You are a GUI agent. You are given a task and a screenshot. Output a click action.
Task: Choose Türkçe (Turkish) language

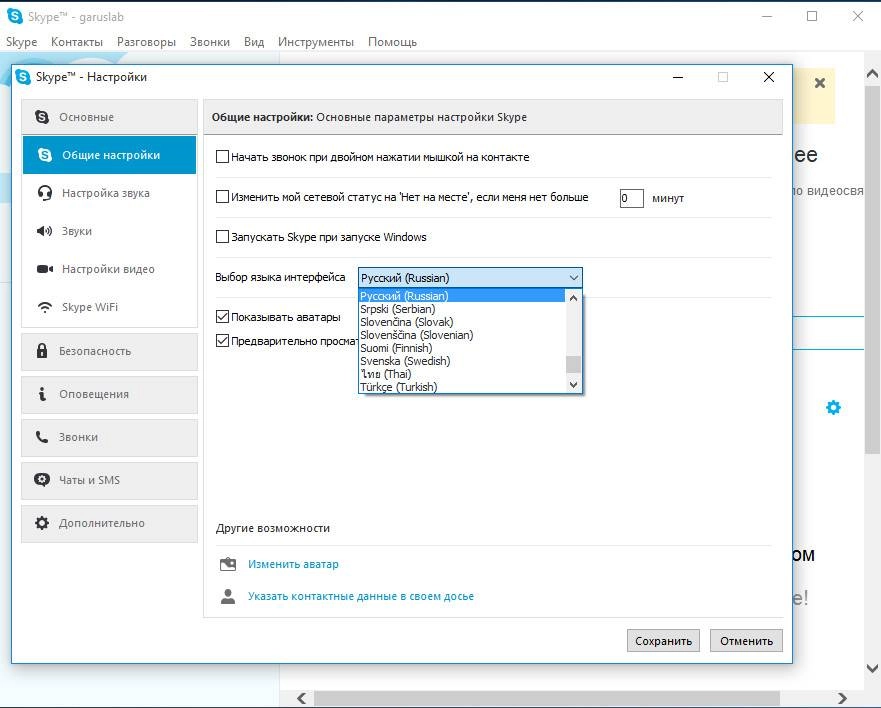tap(462, 387)
